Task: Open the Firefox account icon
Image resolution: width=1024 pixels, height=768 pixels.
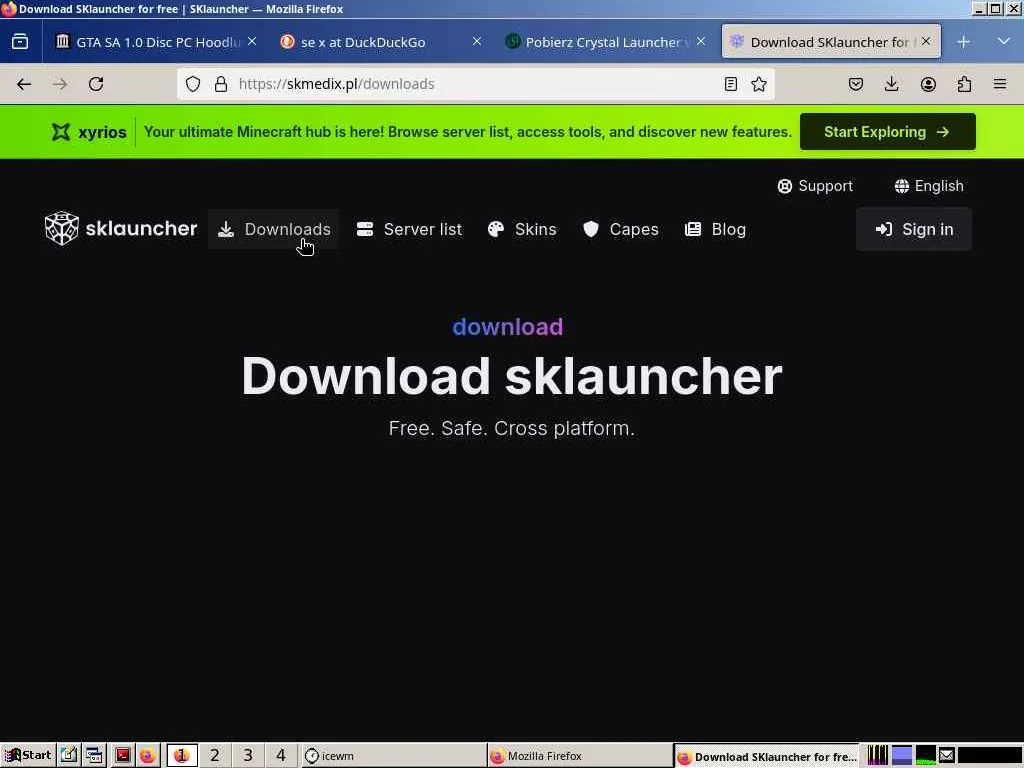Action: click(x=928, y=84)
